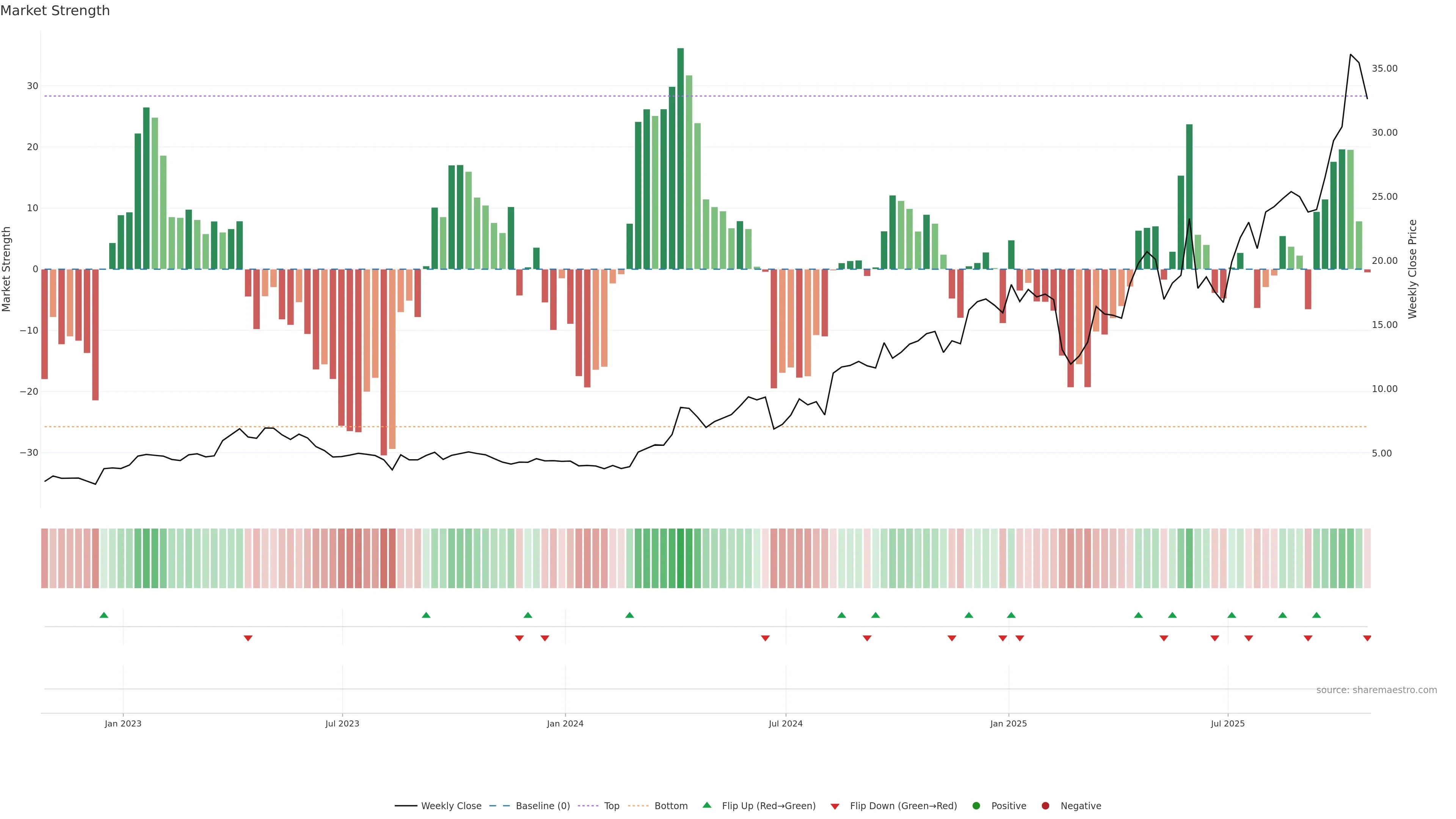This screenshot has width=1456, height=819.
Task: Toggle the Baseline (0) legend entry
Action: 542,805
